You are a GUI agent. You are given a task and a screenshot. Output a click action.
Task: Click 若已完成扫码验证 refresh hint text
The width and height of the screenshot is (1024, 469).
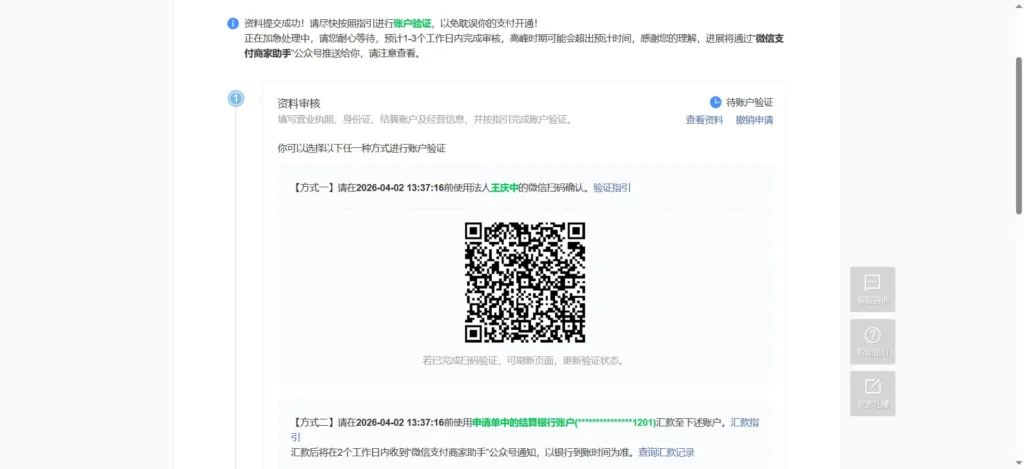point(524,361)
